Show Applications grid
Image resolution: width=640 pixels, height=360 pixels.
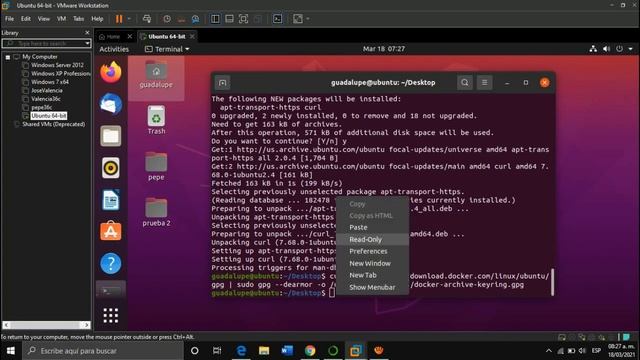coord(111,316)
